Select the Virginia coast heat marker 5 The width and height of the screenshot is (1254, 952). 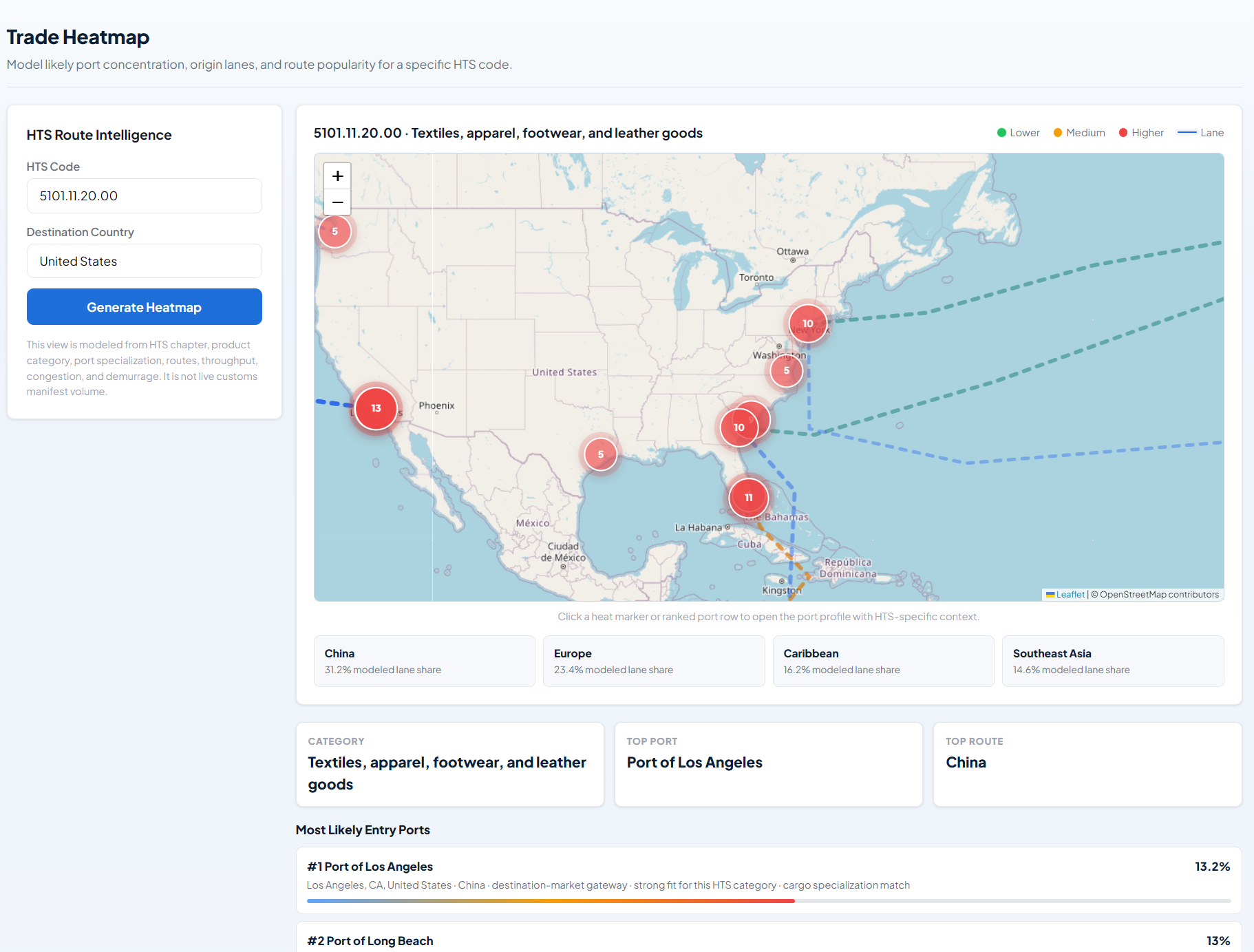786,370
